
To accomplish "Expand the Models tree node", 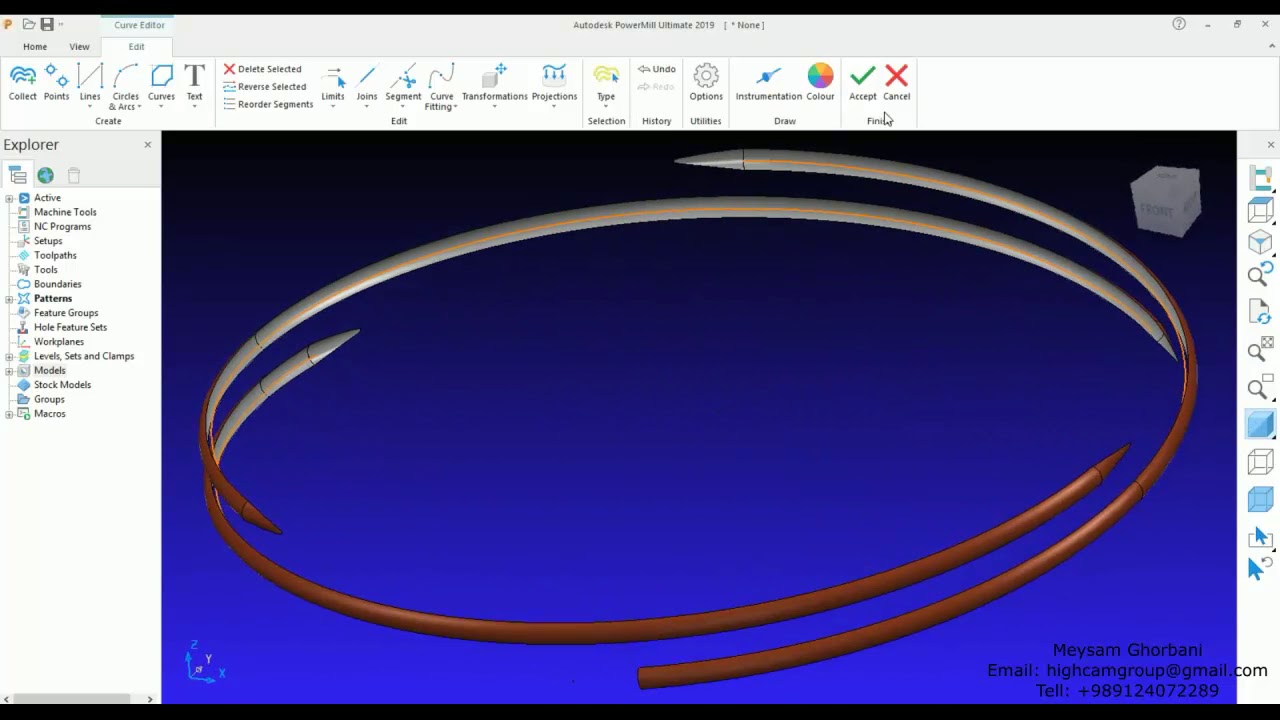I will click(x=9, y=371).
